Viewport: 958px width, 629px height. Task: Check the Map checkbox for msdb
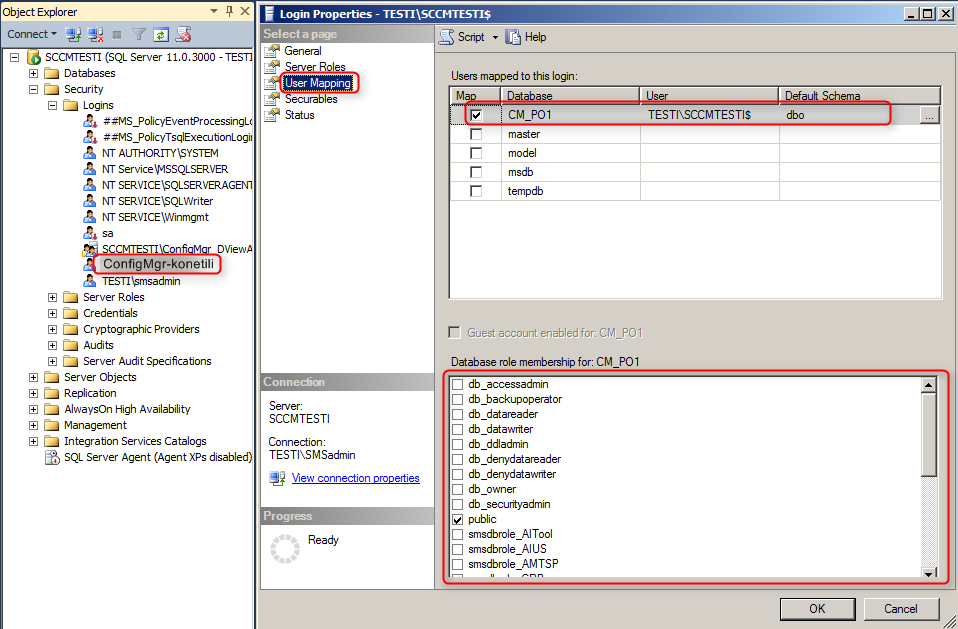(x=476, y=172)
